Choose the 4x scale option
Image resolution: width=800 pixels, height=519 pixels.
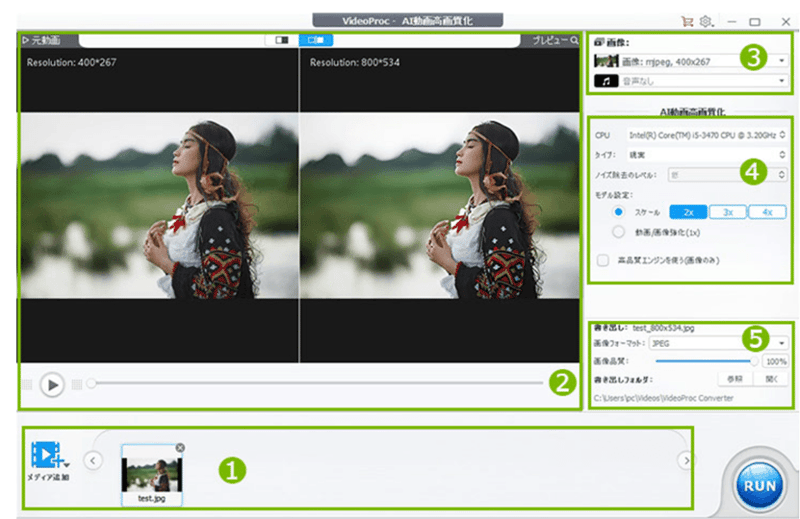767,212
